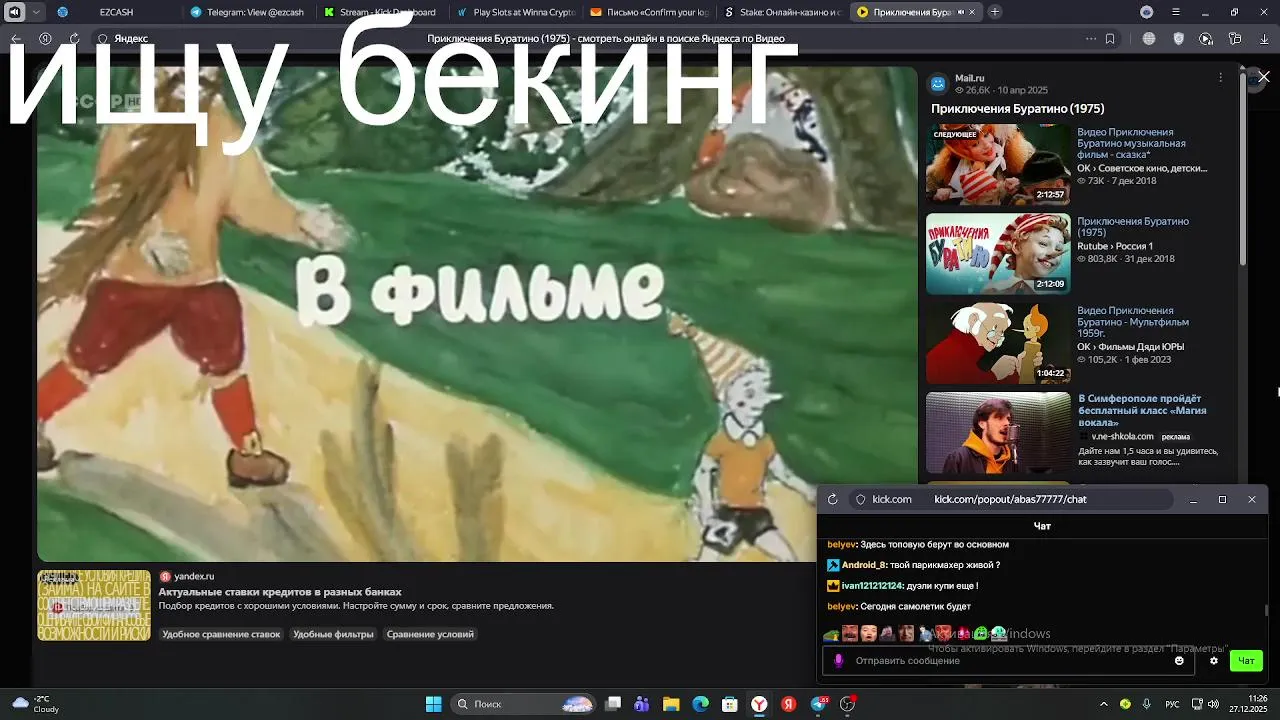This screenshot has height=720, width=1280.
Task: Open Windows Start menu
Action: tap(433, 704)
